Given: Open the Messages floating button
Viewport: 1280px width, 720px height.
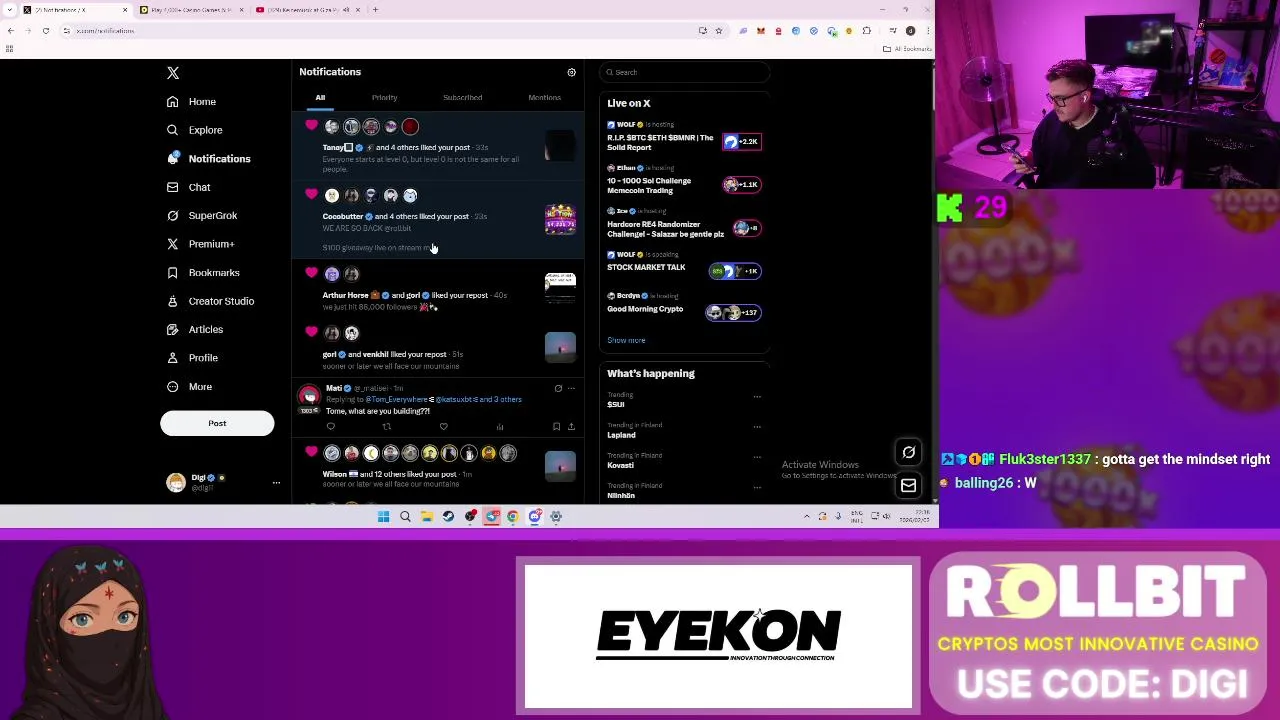Looking at the screenshot, I should click(x=908, y=485).
